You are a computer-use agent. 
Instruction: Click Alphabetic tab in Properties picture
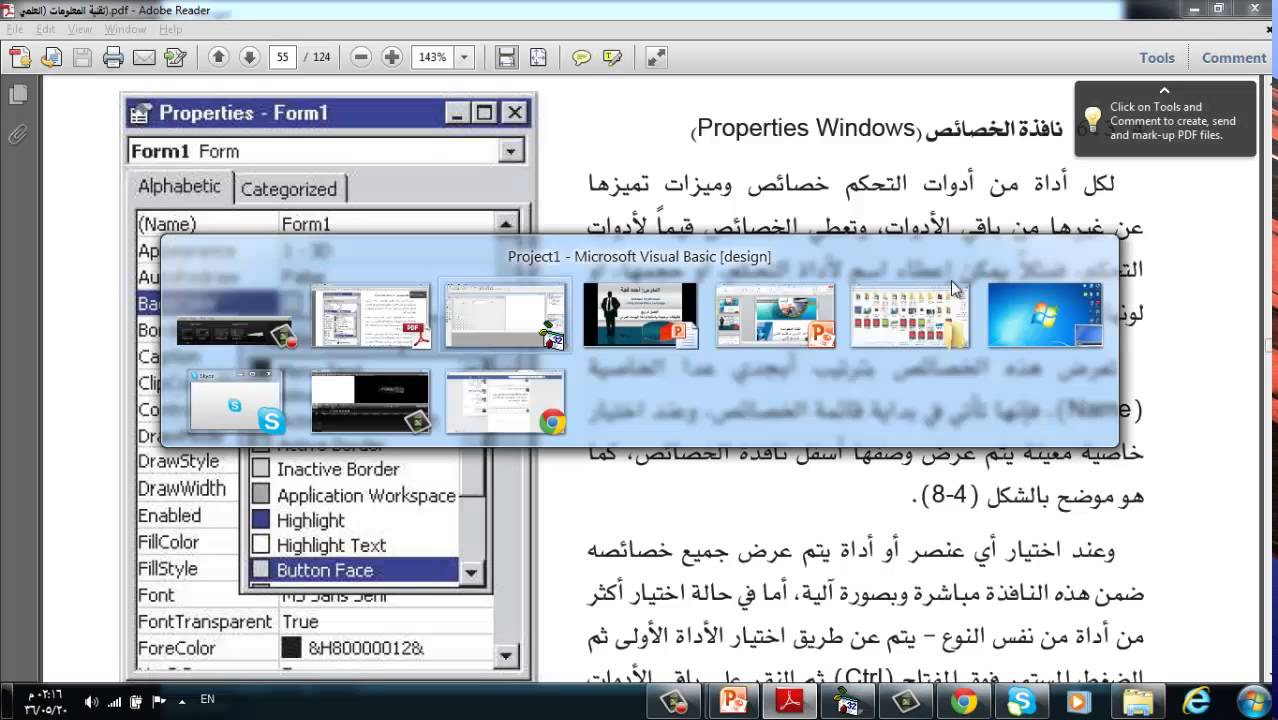coord(179,187)
